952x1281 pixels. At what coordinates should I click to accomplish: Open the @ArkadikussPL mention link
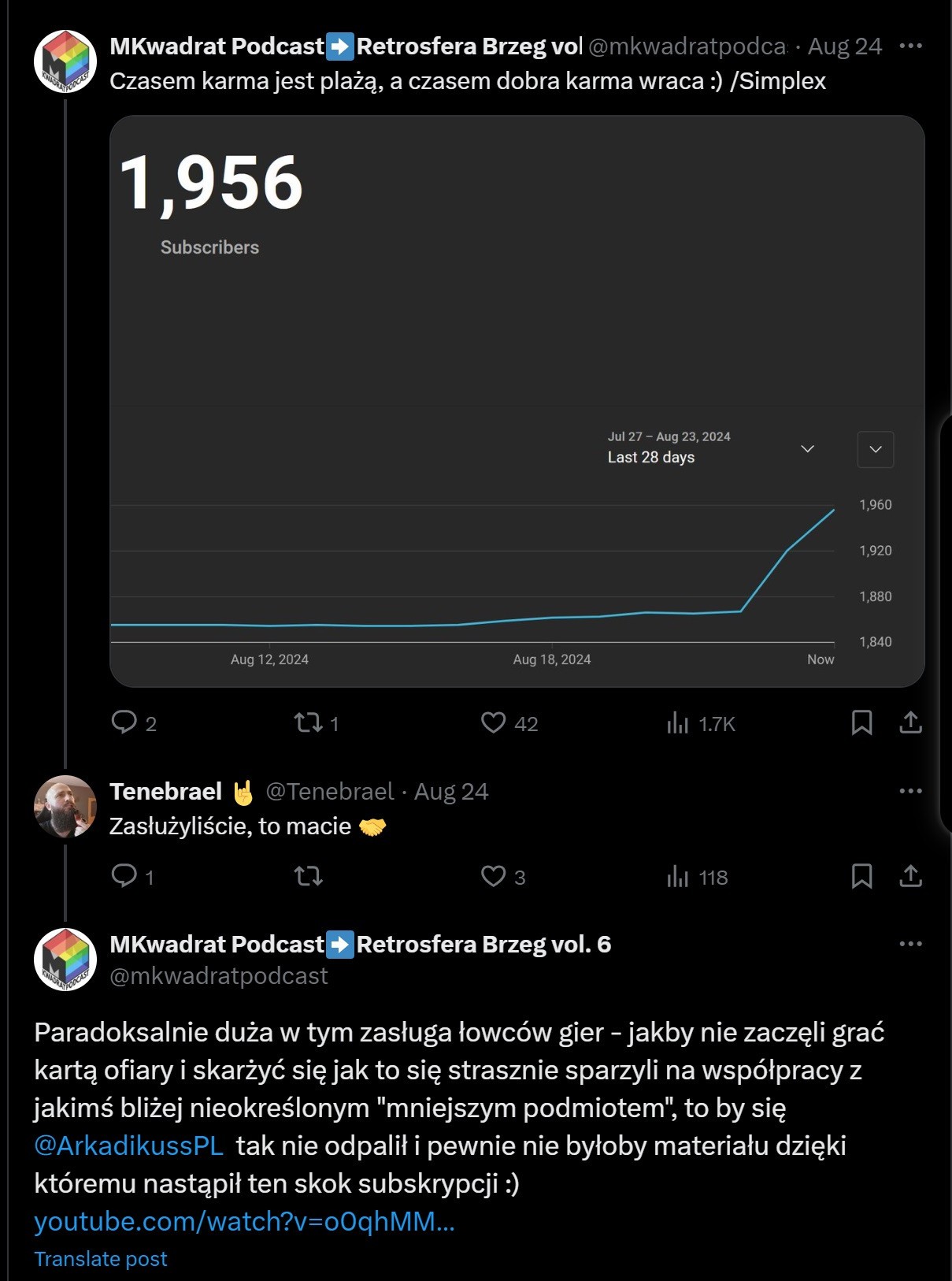click(x=129, y=1145)
